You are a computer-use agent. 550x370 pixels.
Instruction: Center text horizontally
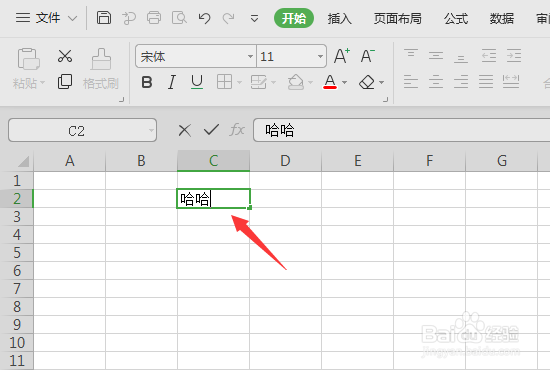coord(436,81)
